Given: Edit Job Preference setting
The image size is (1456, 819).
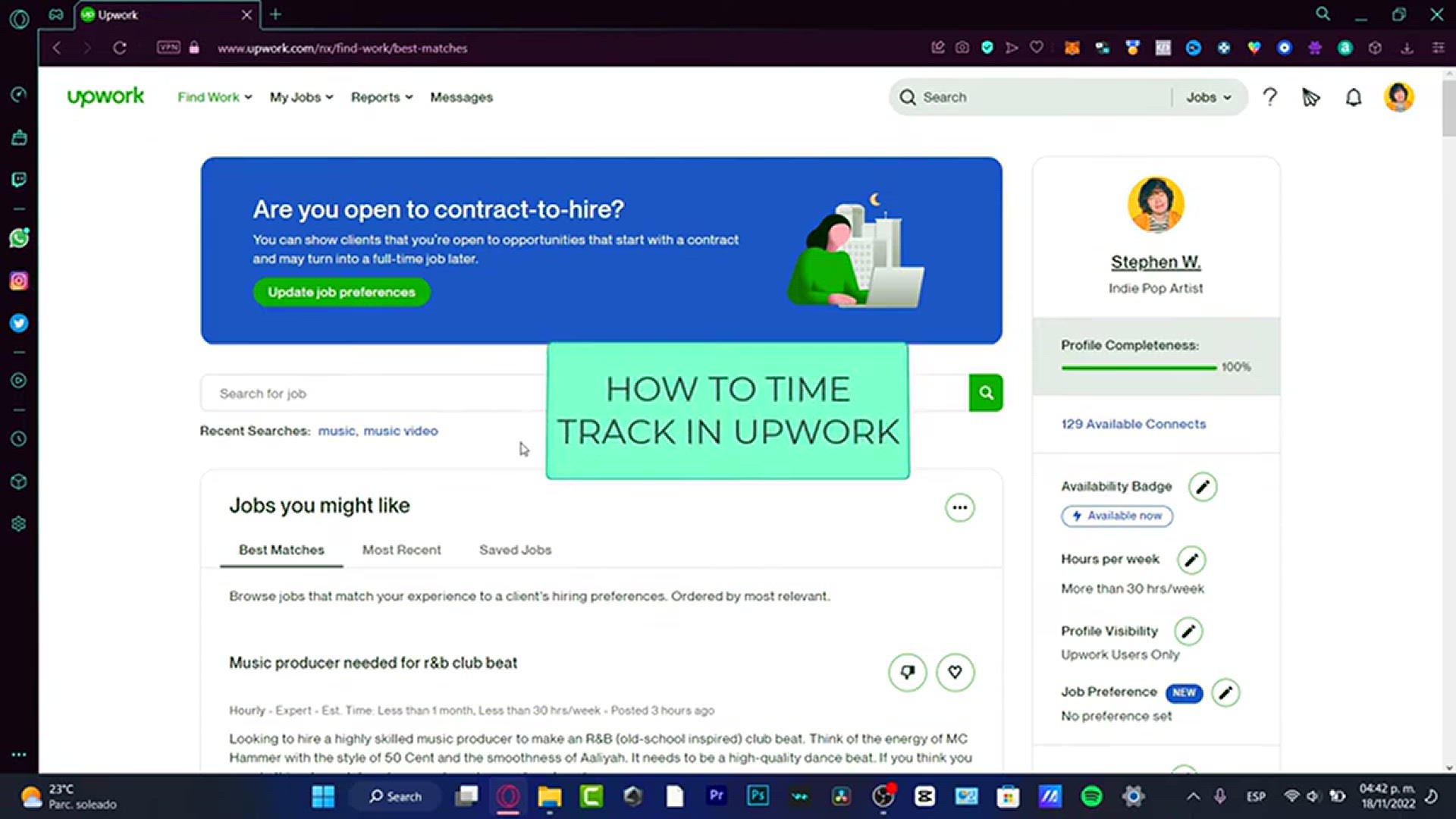Looking at the screenshot, I should (1225, 692).
